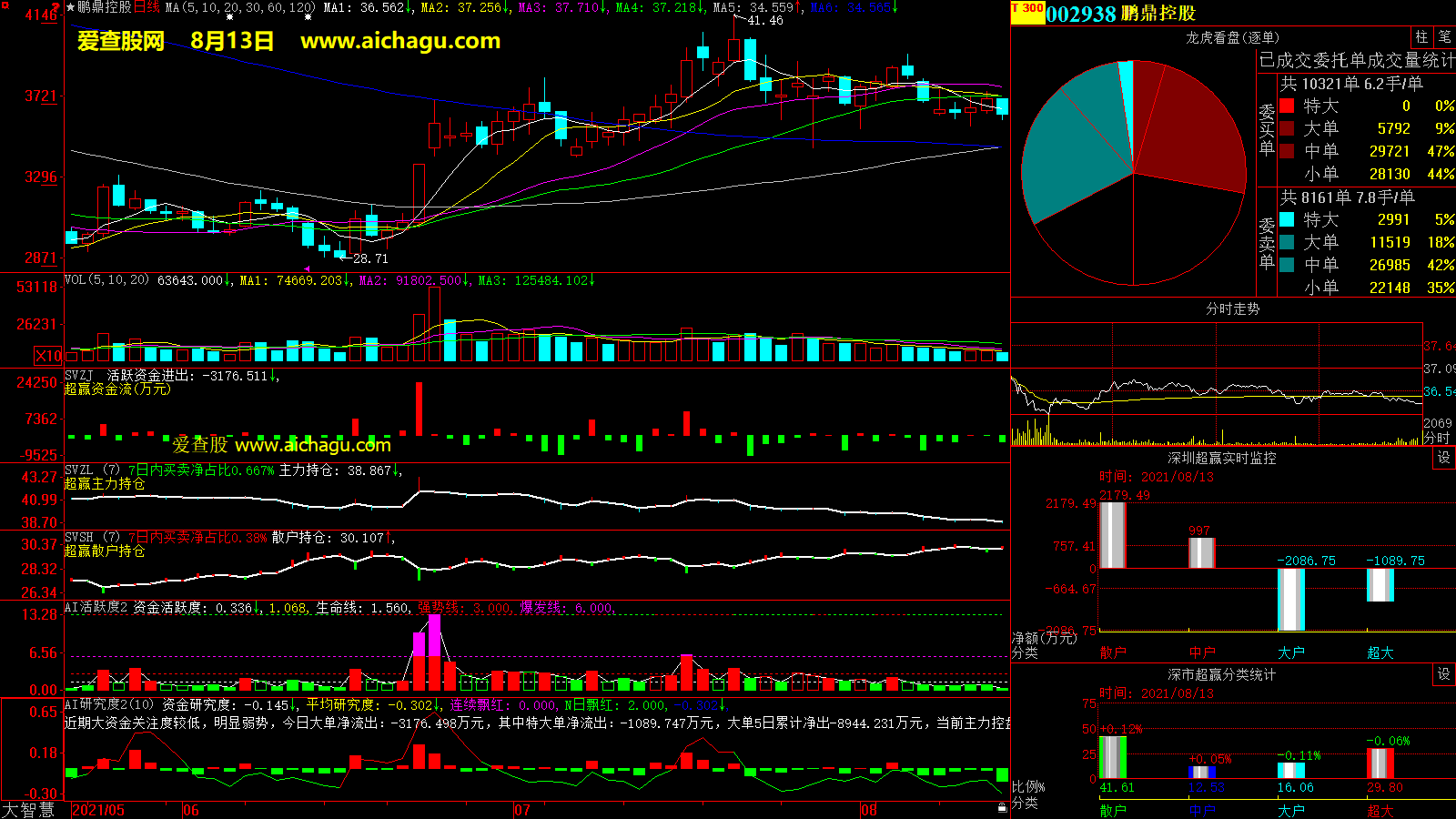The height and width of the screenshot is (819, 1456).
Task: Click the 07 month marker on time axis
Action: [x=521, y=810]
